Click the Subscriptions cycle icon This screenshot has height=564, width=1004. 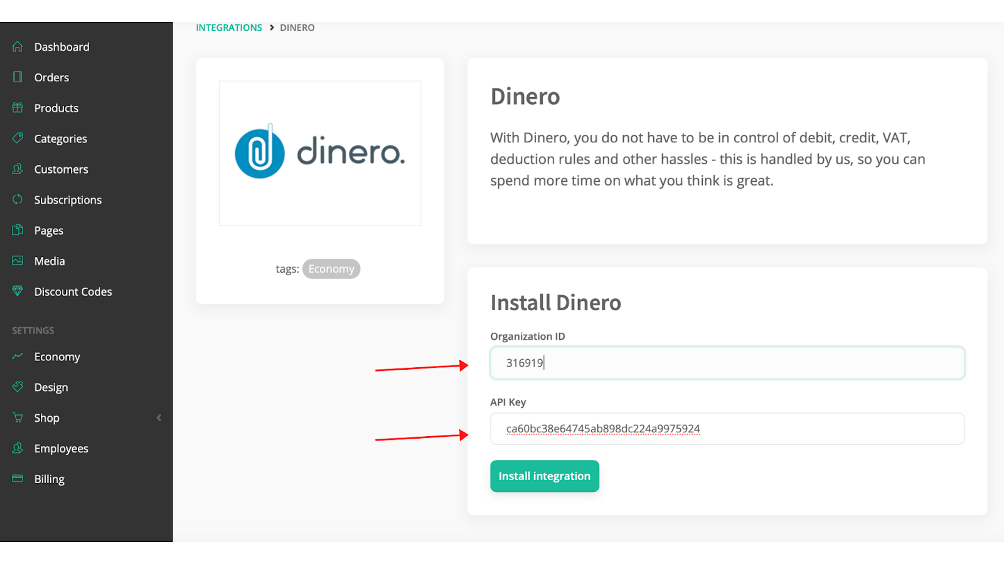(x=17, y=199)
